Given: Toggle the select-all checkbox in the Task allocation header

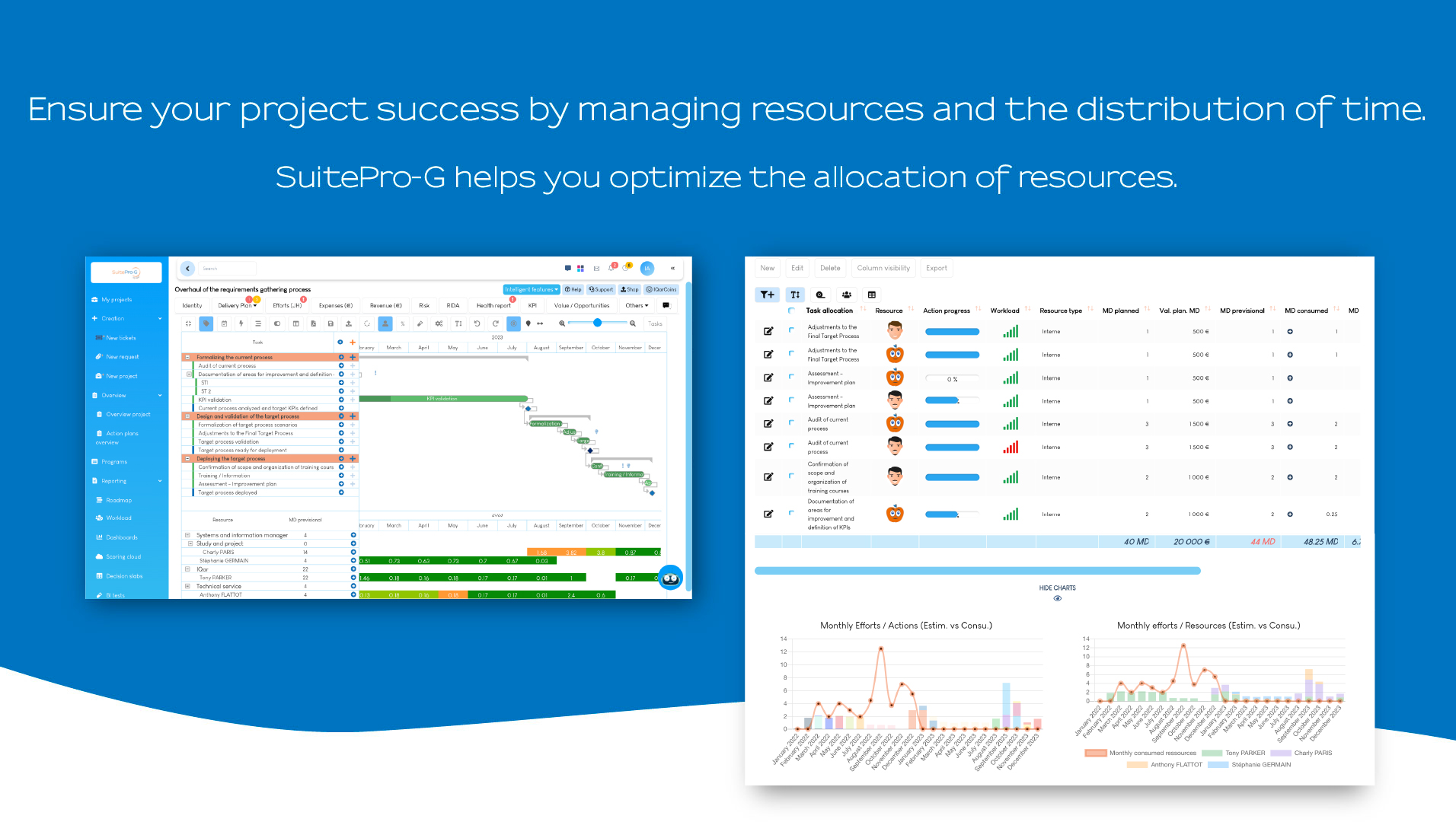Looking at the screenshot, I should coord(790,311).
